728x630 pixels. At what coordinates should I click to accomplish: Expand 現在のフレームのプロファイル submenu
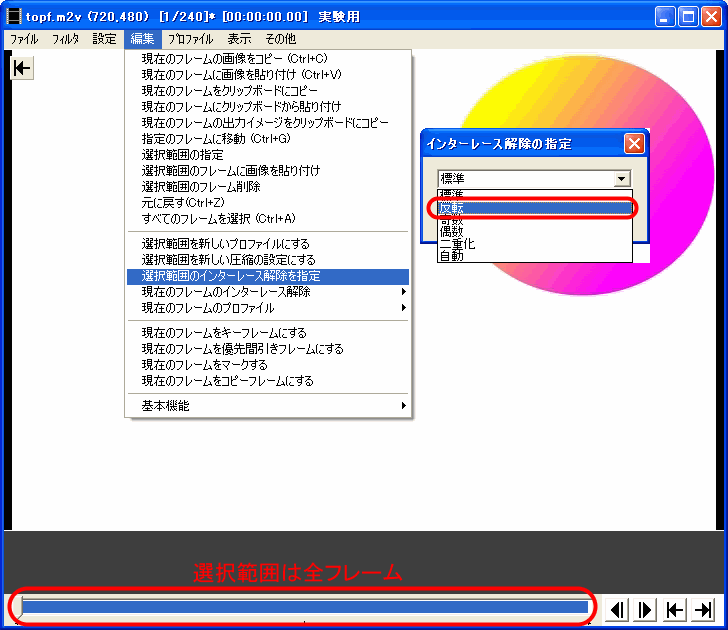268,308
